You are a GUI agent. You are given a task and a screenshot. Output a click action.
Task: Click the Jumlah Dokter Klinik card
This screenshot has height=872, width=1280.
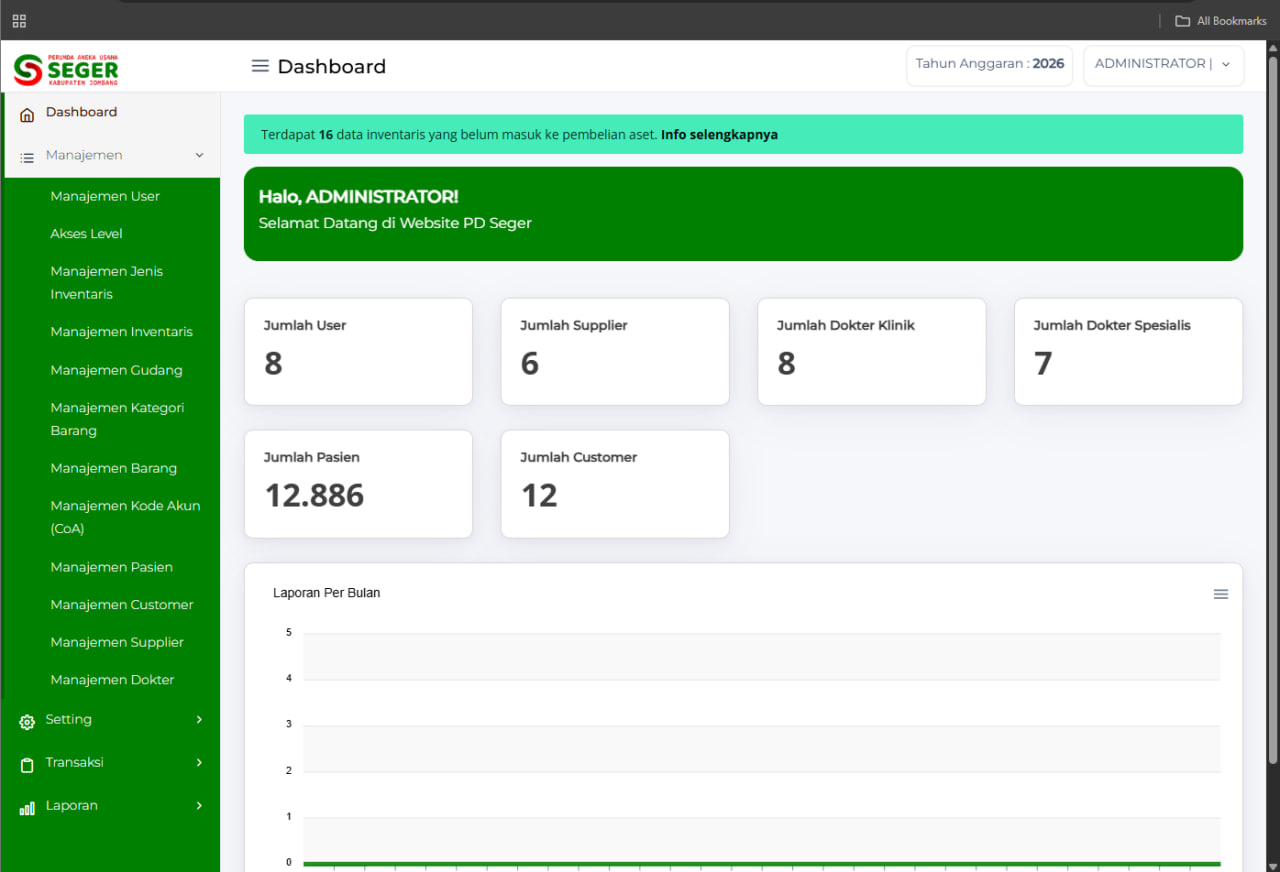872,351
